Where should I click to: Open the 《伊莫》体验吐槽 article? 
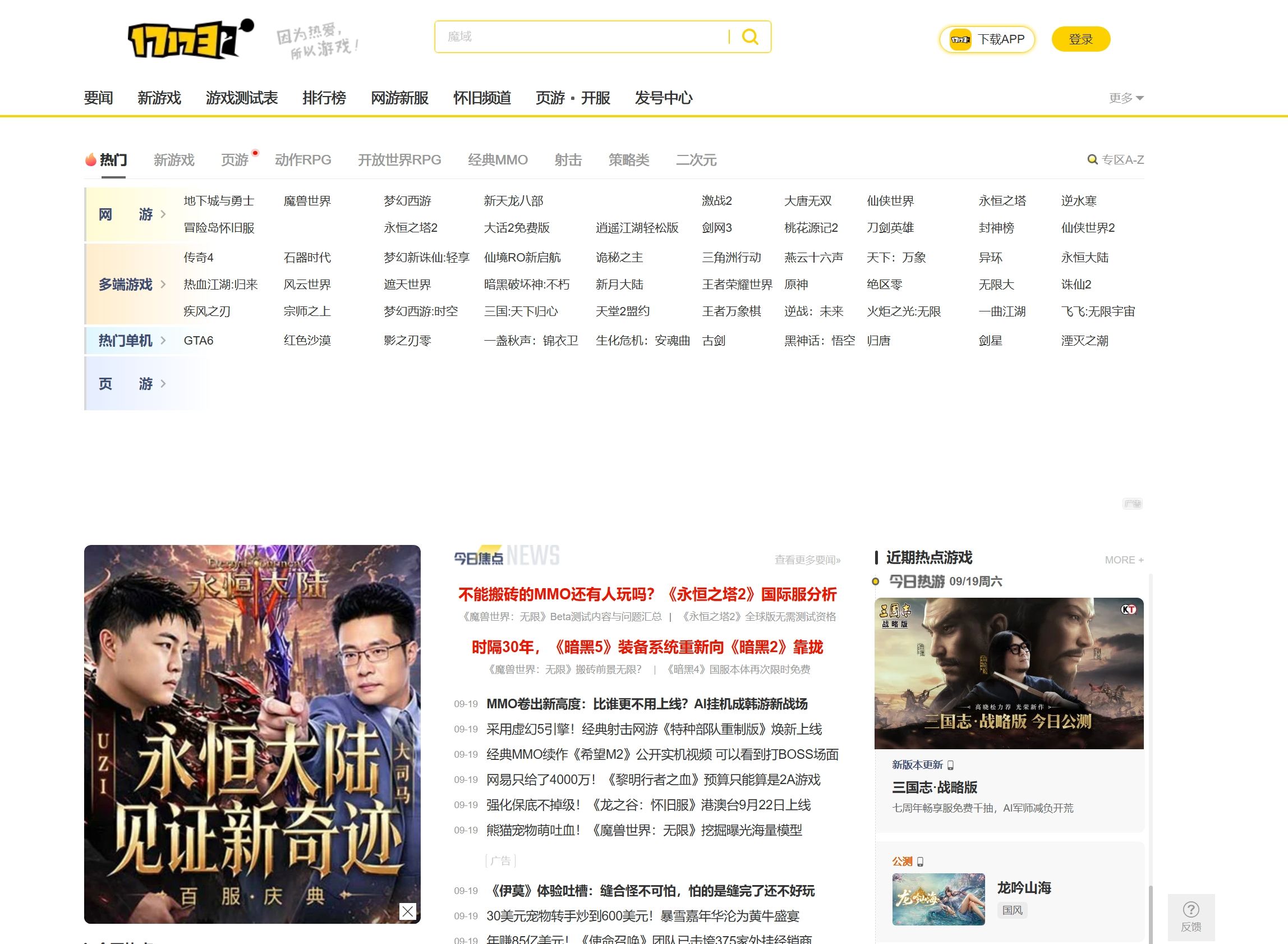651,891
